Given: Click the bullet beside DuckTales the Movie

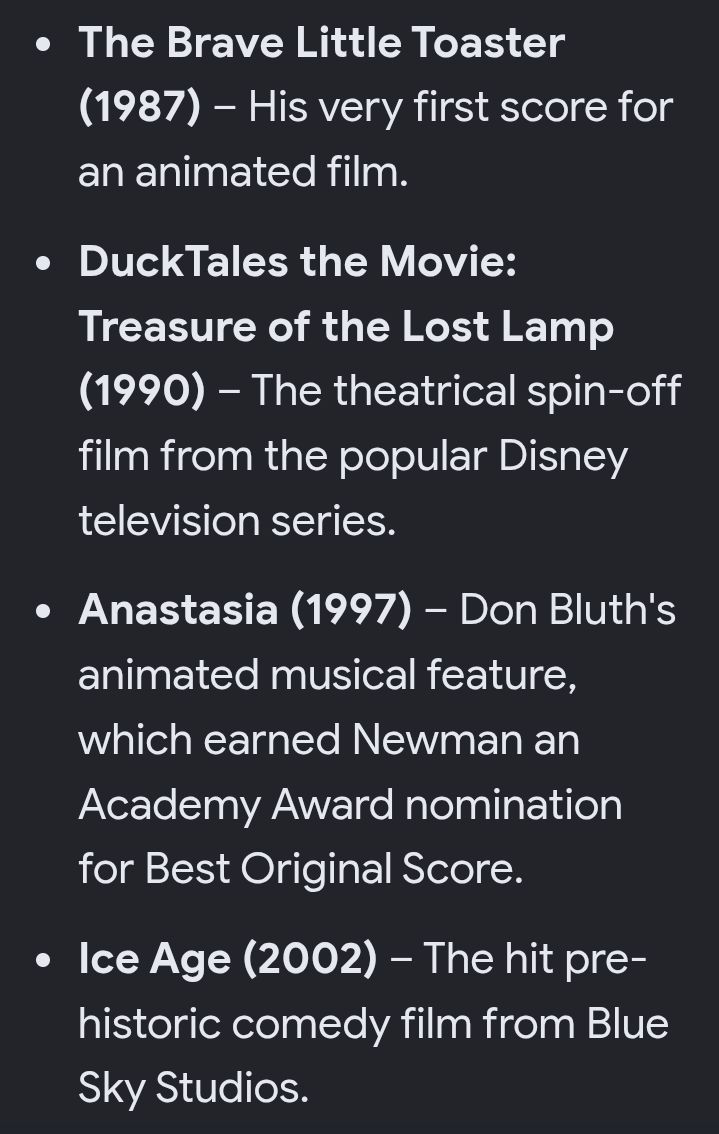Looking at the screenshot, I should [43, 263].
